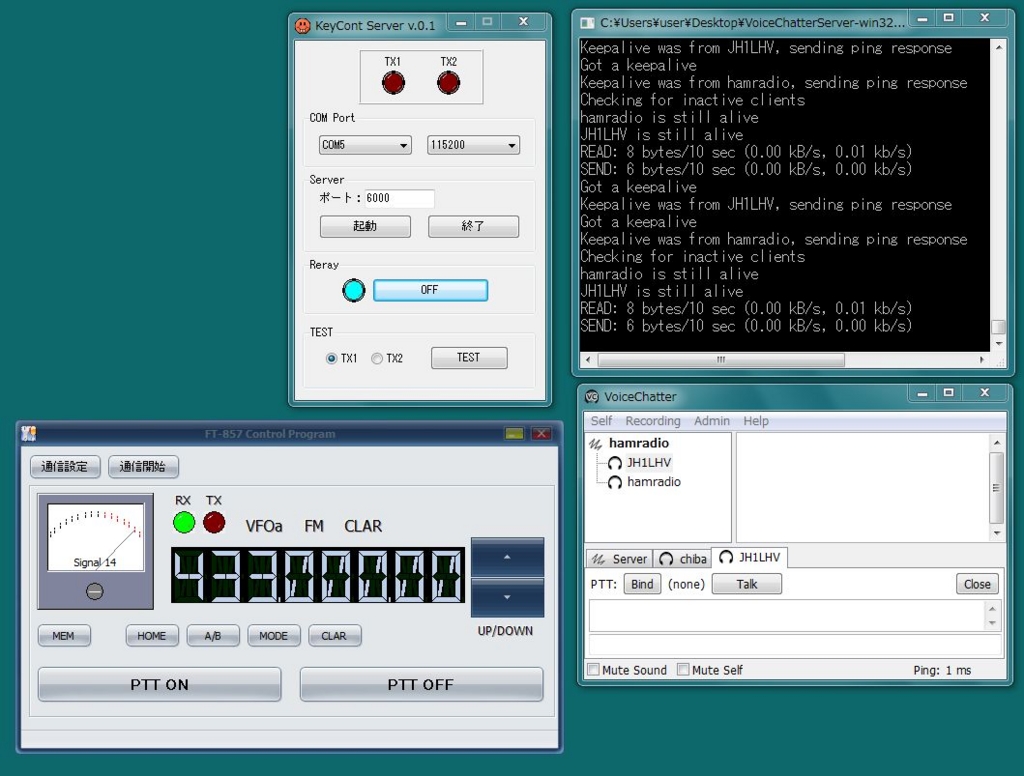The height and width of the screenshot is (776, 1024).
Task: Click the frequency DOWN arrow button
Action: 507,598
